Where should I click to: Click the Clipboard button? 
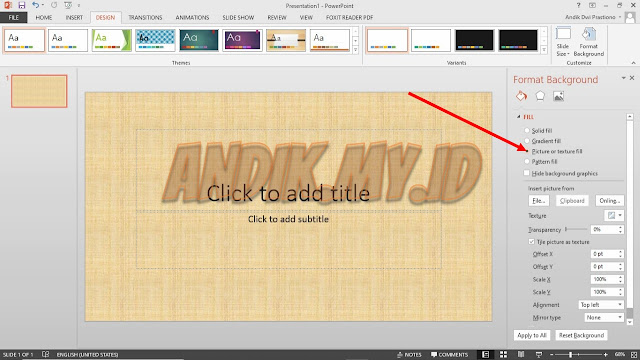[x=572, y=200]
